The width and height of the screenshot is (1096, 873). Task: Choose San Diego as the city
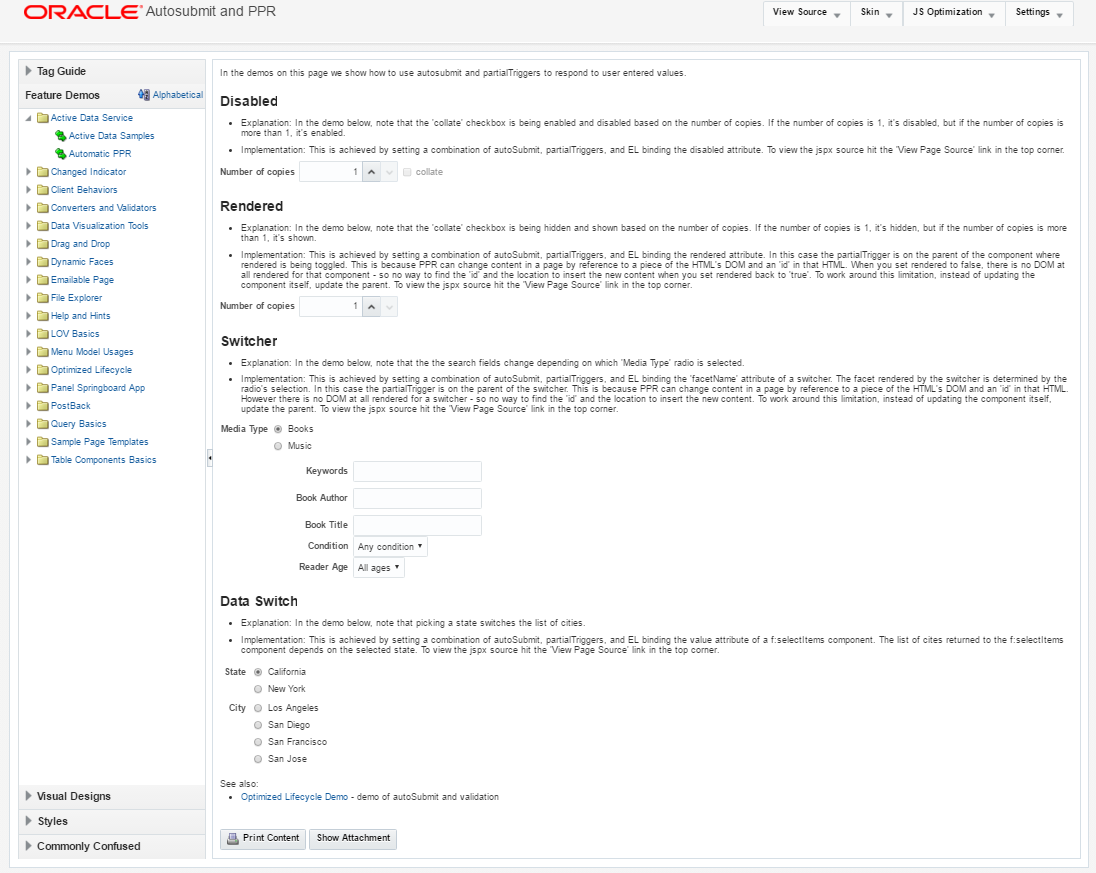tap(258, 726)
